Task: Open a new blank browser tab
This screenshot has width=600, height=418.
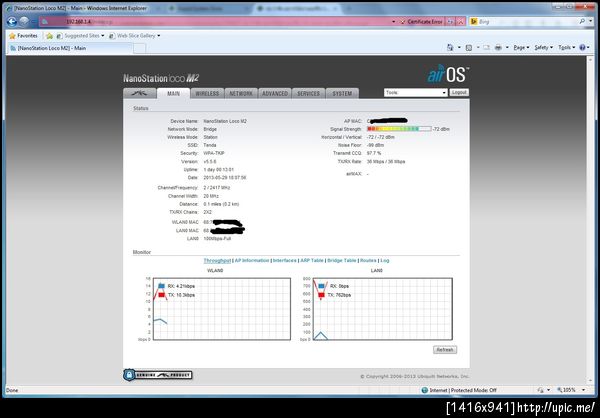Action: pyautogui.click(x=140, y=48)
